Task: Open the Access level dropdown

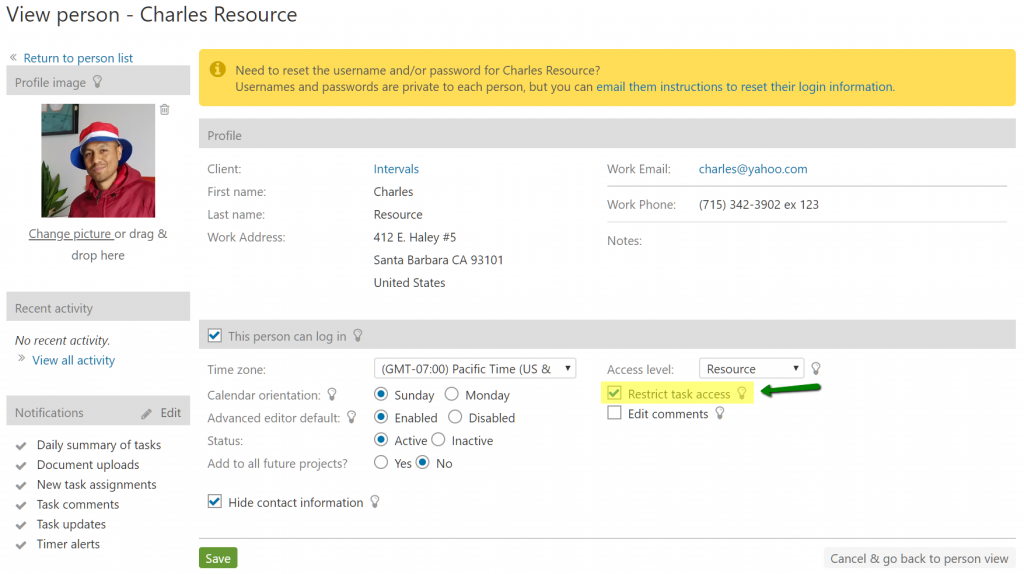Action: click(x=751, y=369)
